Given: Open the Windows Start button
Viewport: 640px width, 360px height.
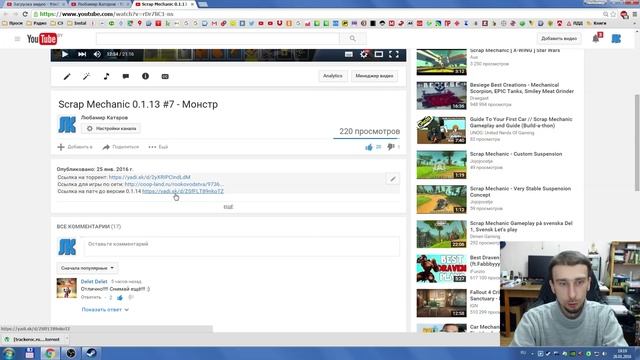Looking at the screenshot, I should 8,353.
